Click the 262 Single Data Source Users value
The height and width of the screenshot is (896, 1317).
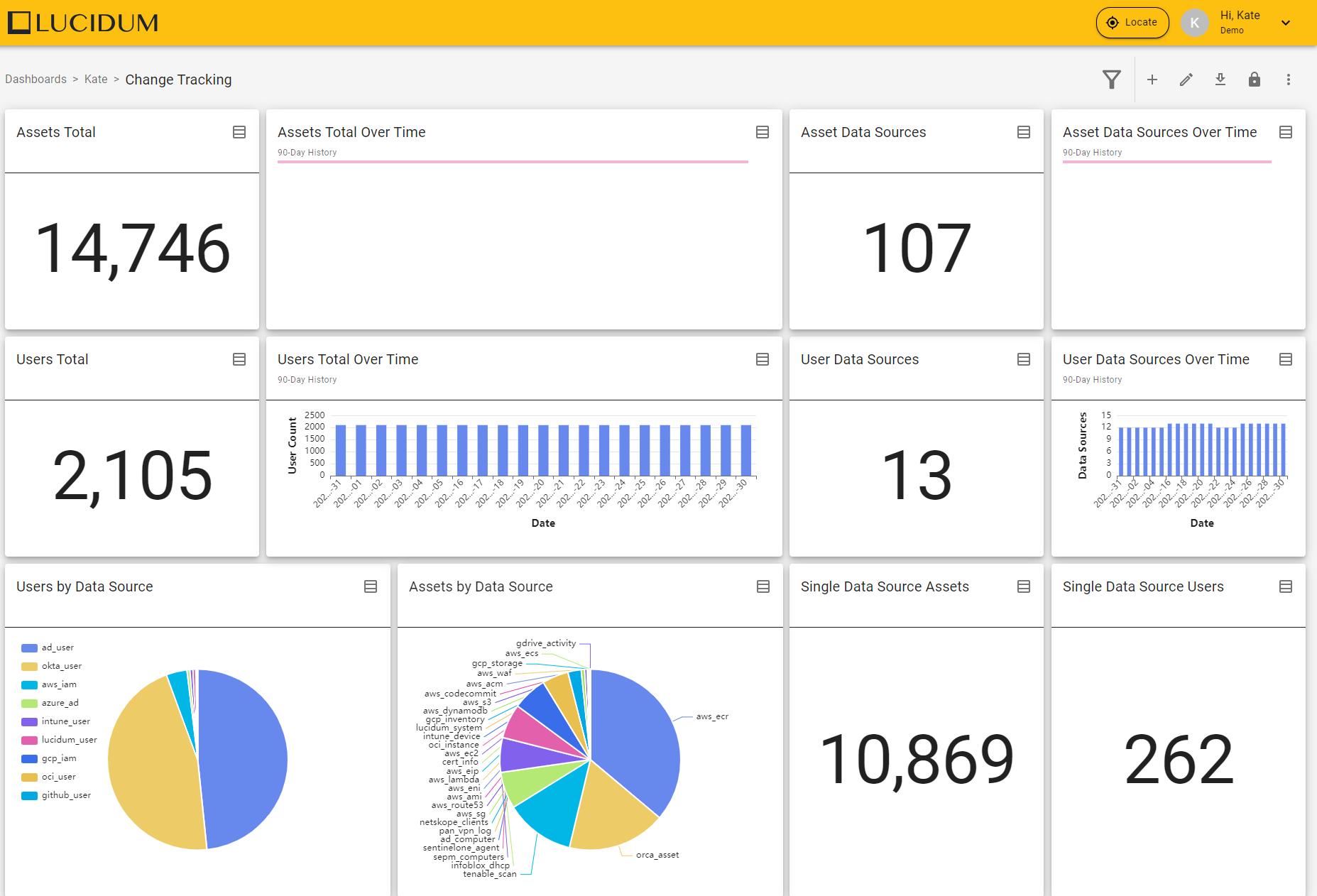(1179, 760)
